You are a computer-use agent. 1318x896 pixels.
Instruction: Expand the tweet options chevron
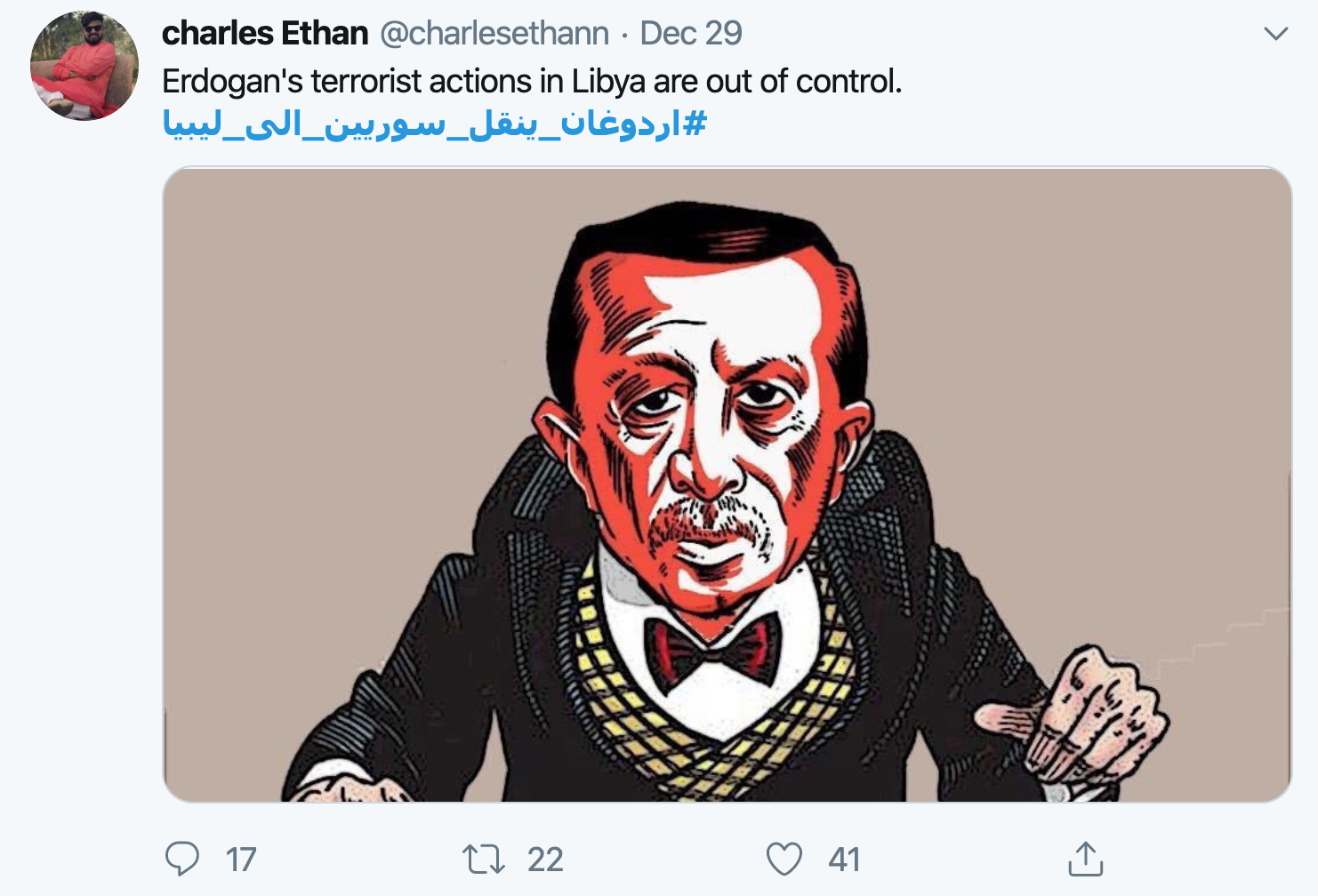[1275, 34]
